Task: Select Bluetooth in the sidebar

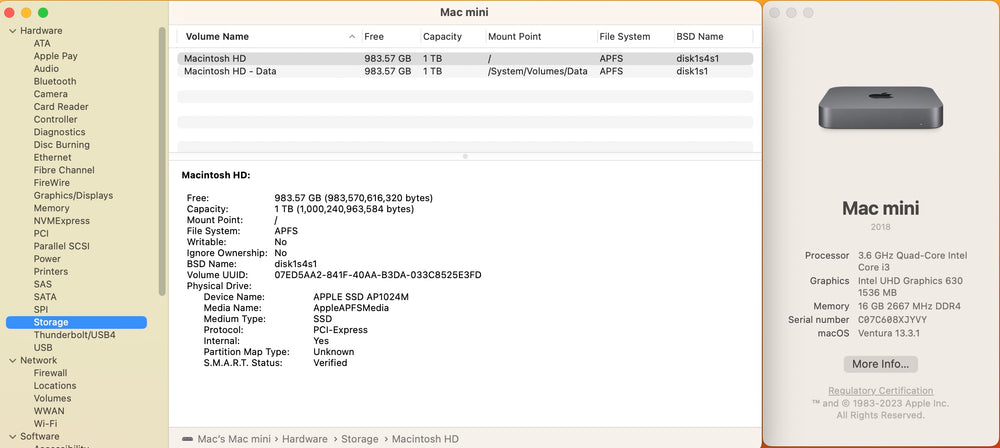Action: 55,82
